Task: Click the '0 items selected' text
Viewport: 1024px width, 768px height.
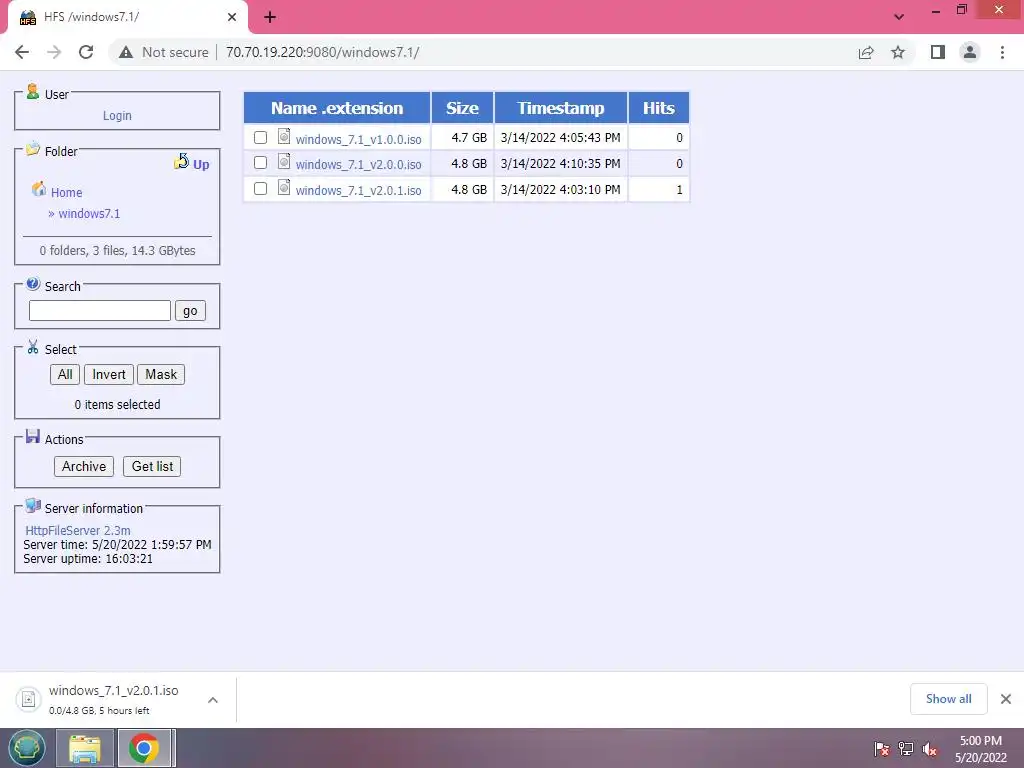Action: pyautogui.click(x=118, y=404)
